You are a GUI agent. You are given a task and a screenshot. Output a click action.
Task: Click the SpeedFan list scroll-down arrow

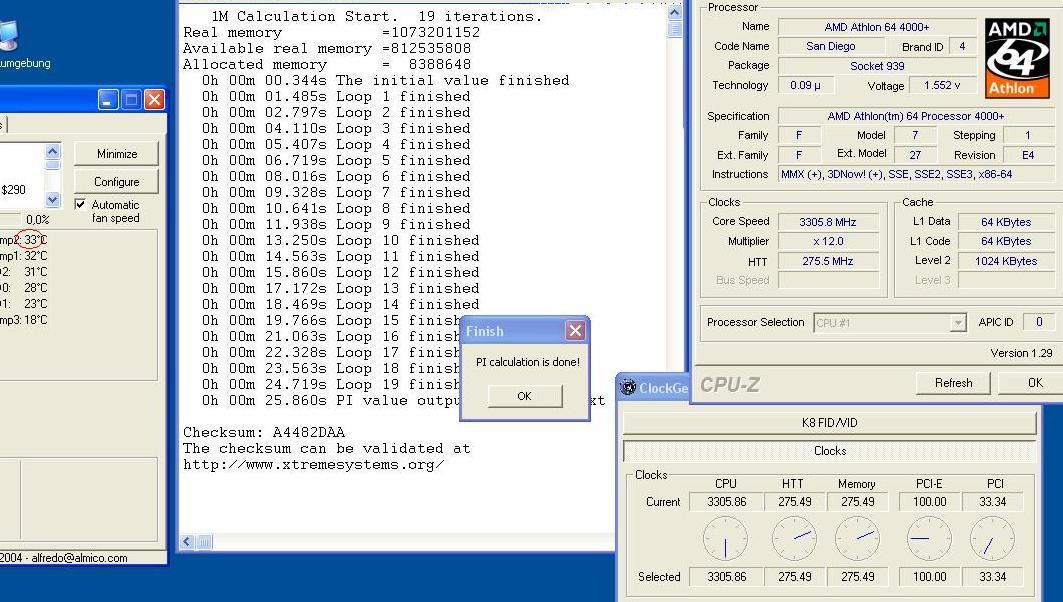point(53,199)
